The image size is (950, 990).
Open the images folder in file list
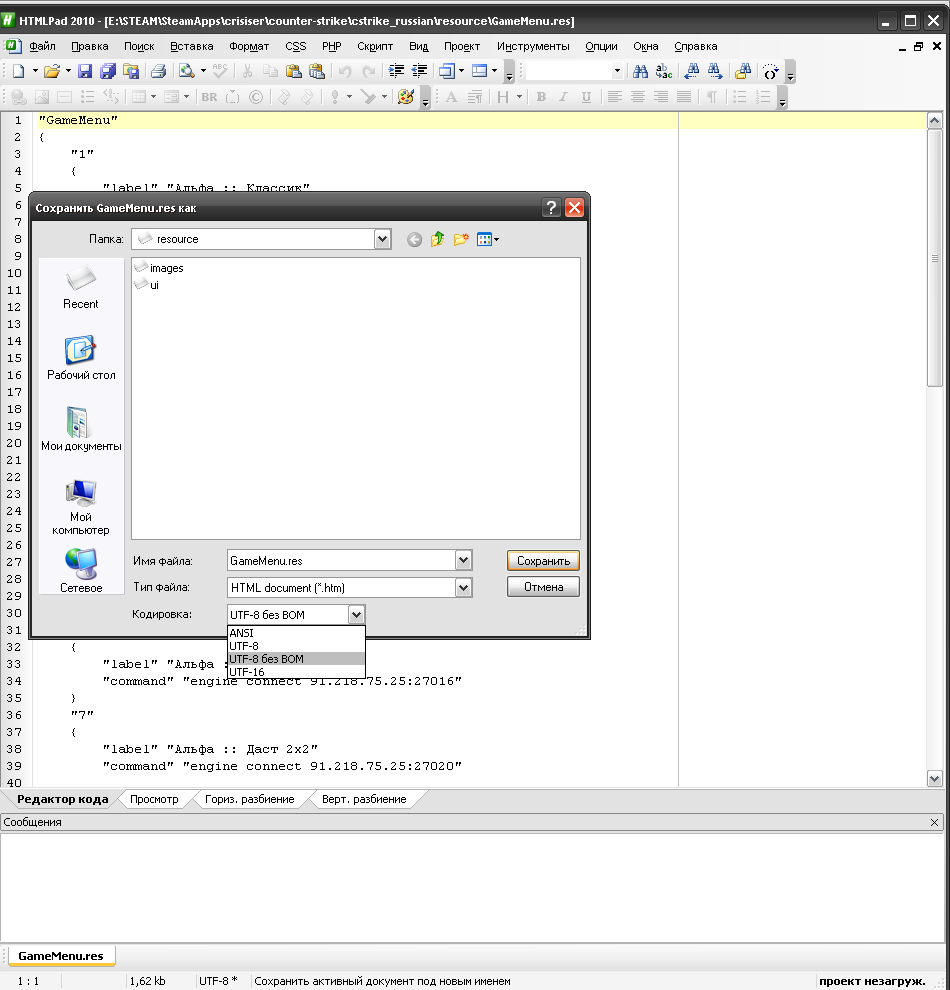pyautogui.click(x=166, y=268)
